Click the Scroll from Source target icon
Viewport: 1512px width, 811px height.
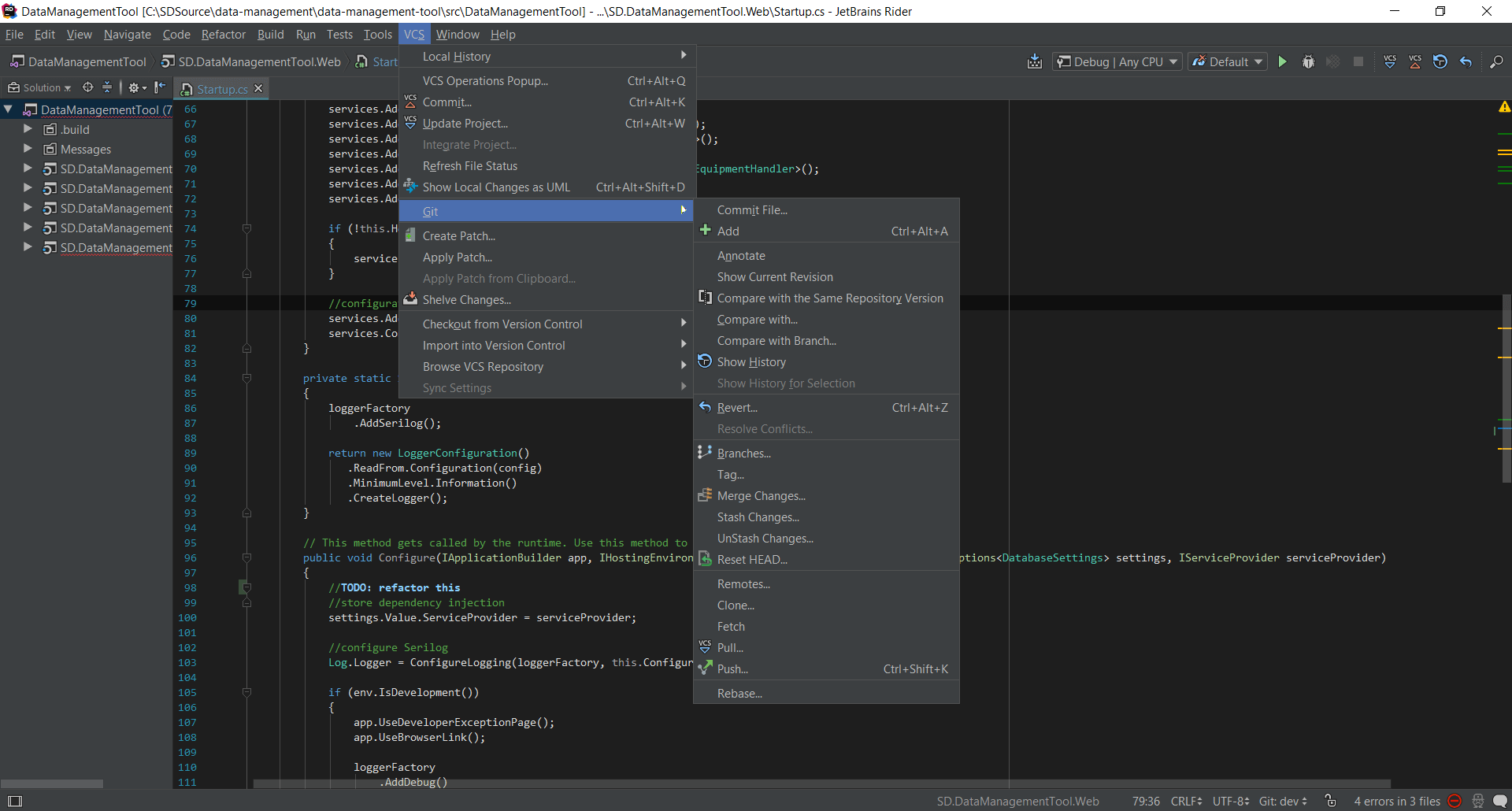pyautogui.click(x=87, y=87)
